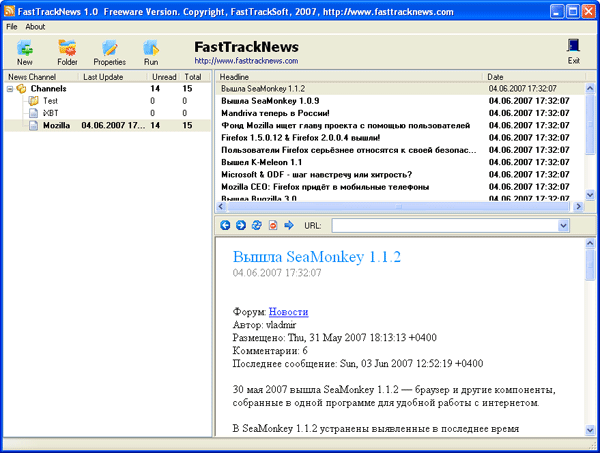Select the Channels tree item
The width and height of the screenshot is (600, 453).
click(49, 89)
